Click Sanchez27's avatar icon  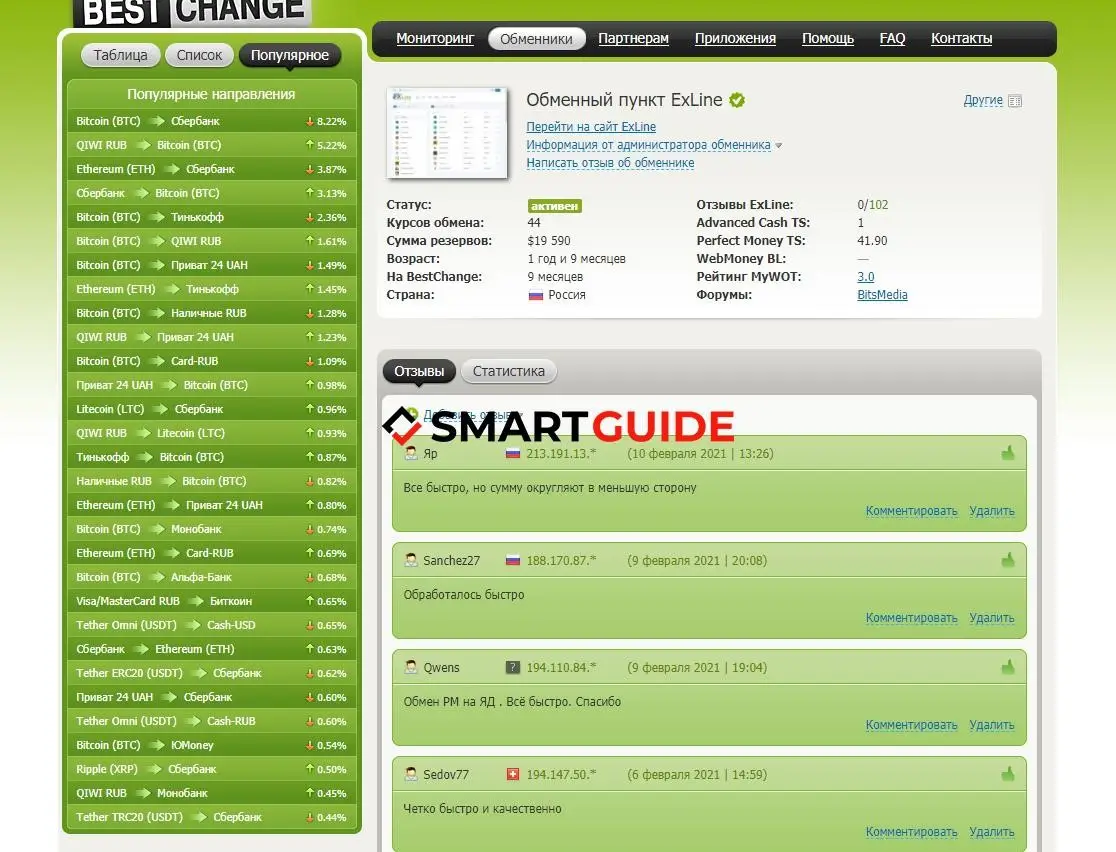[x=410, y=560]
